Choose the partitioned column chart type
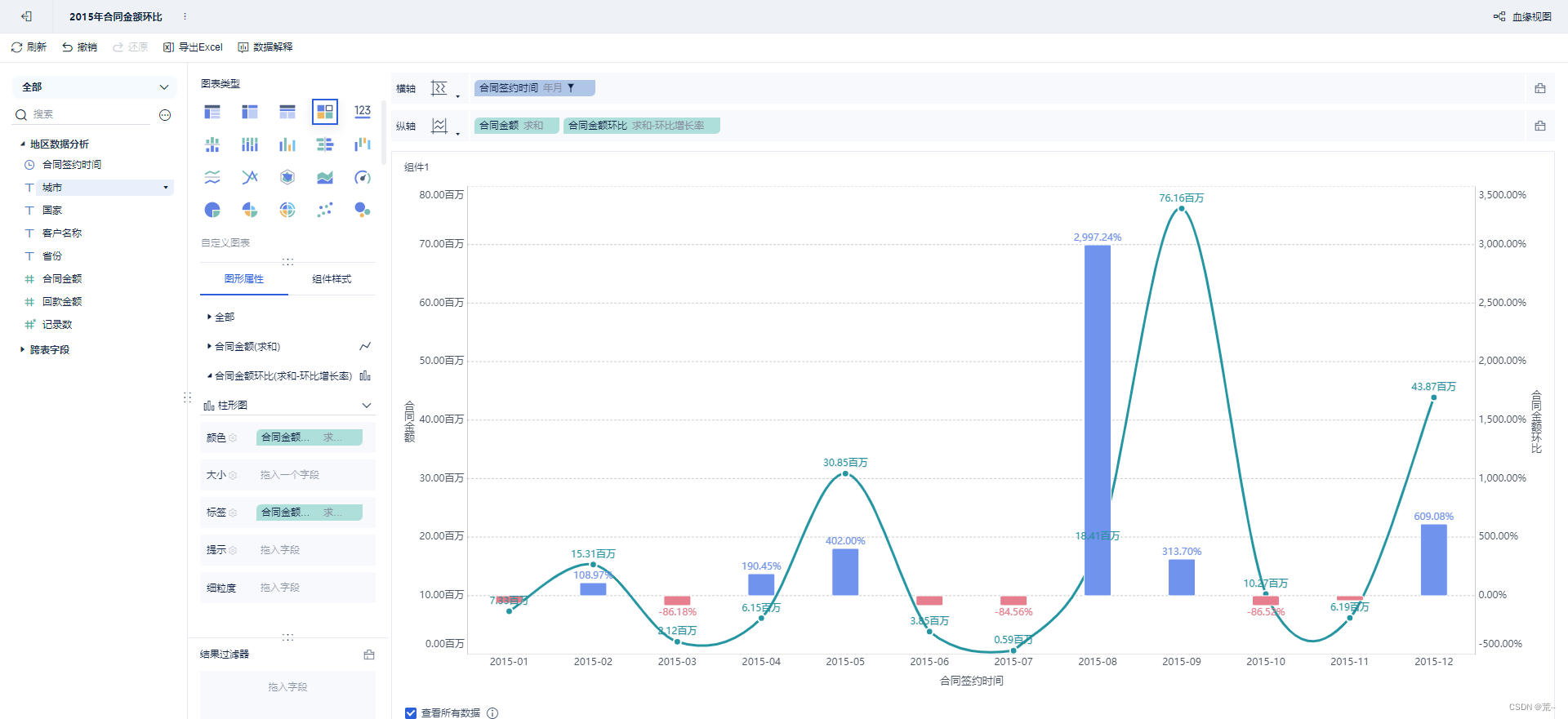Image resolution: width=1568 pixels, height=719 pixels. (x=212, y=144)
